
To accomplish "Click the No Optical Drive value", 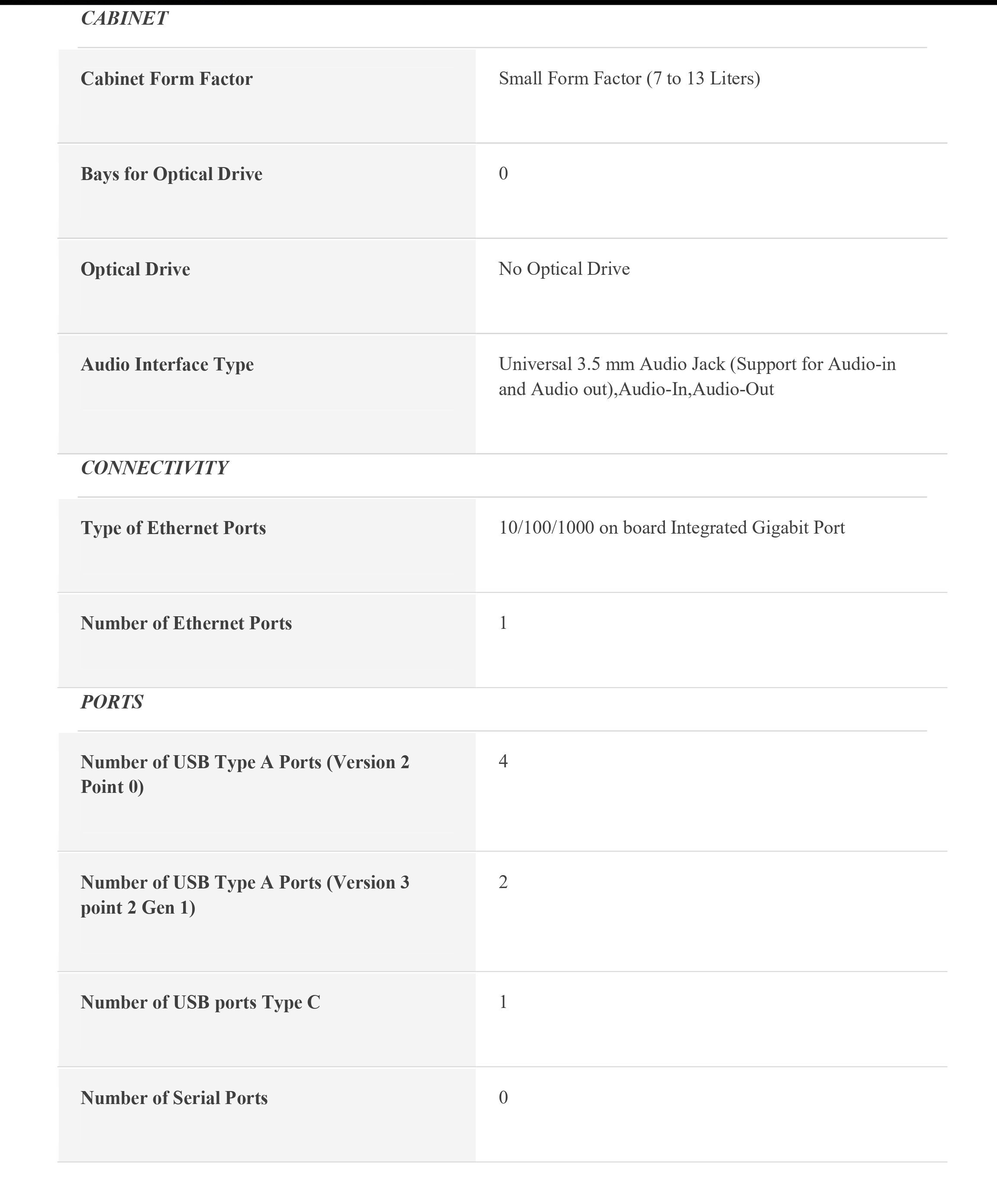I will 564,269.
